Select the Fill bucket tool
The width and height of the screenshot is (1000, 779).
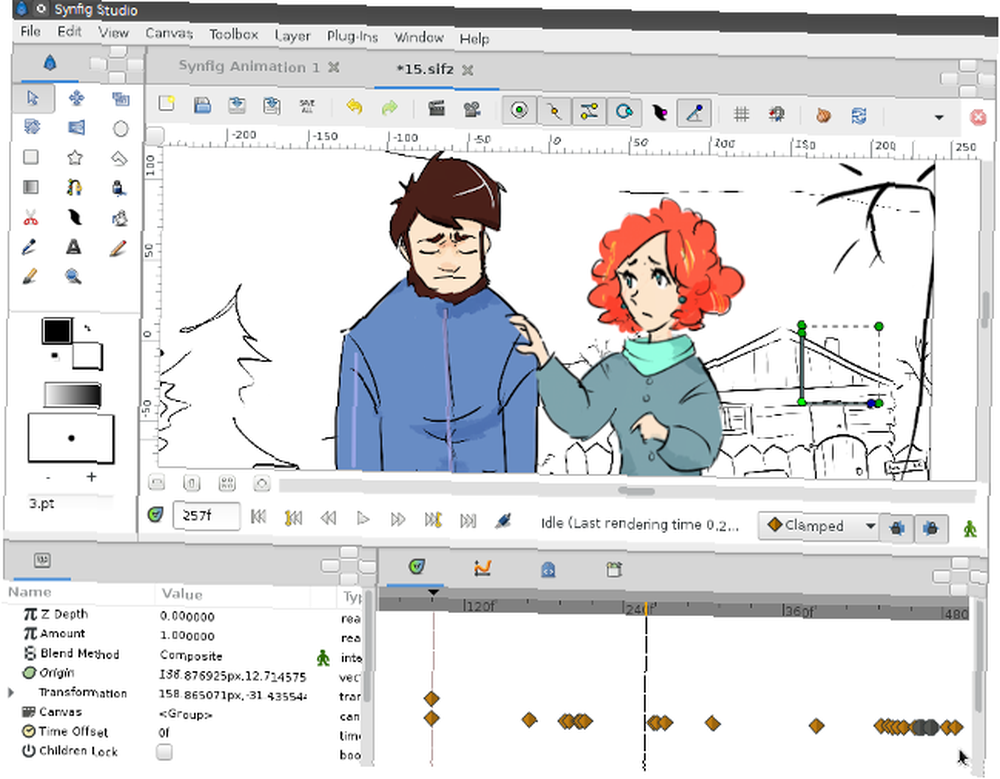point(119,218)
